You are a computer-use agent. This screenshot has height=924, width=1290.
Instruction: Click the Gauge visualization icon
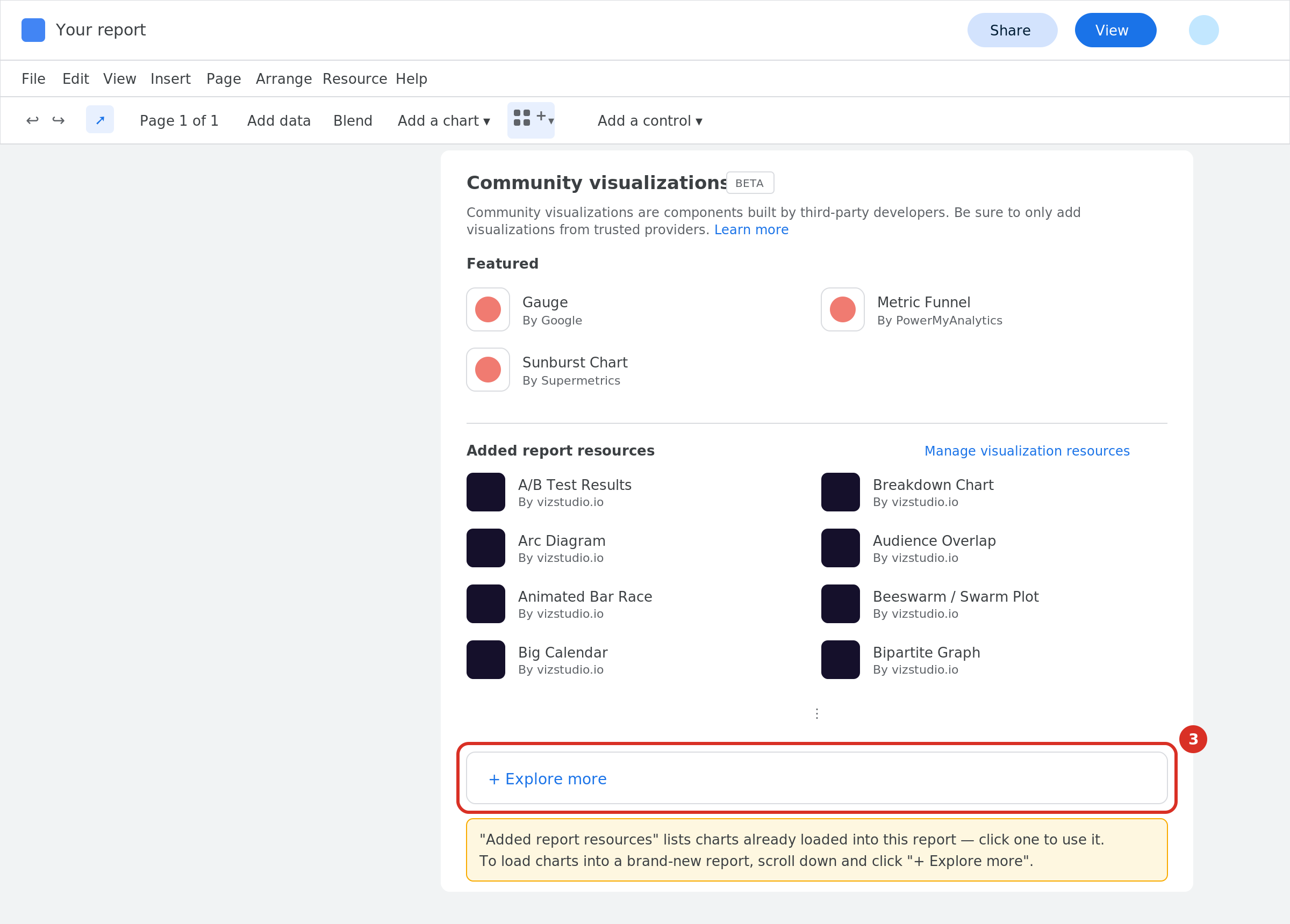click(x=488, y=309)
